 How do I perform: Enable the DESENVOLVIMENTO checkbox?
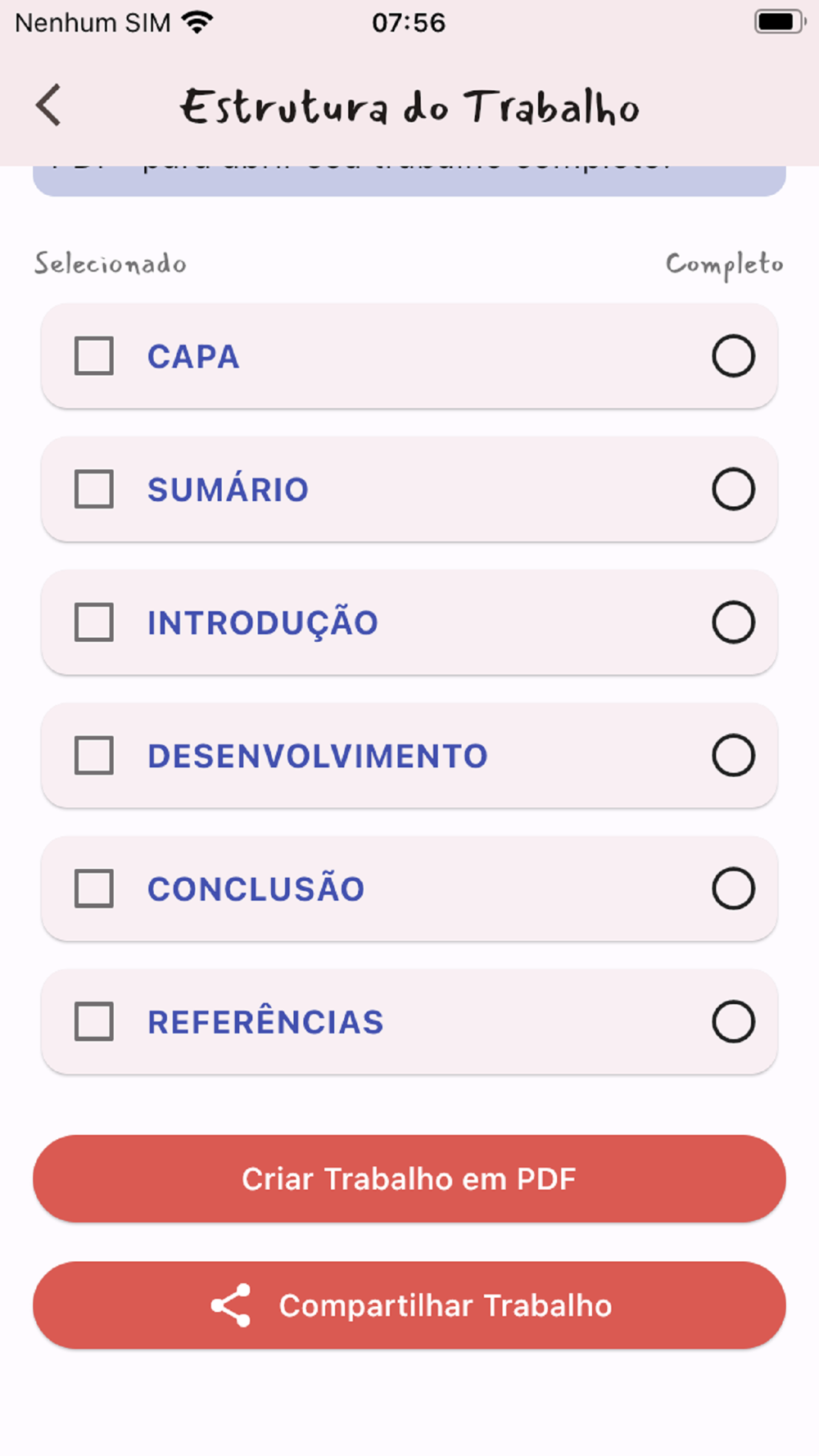click(x=94, y=756)
